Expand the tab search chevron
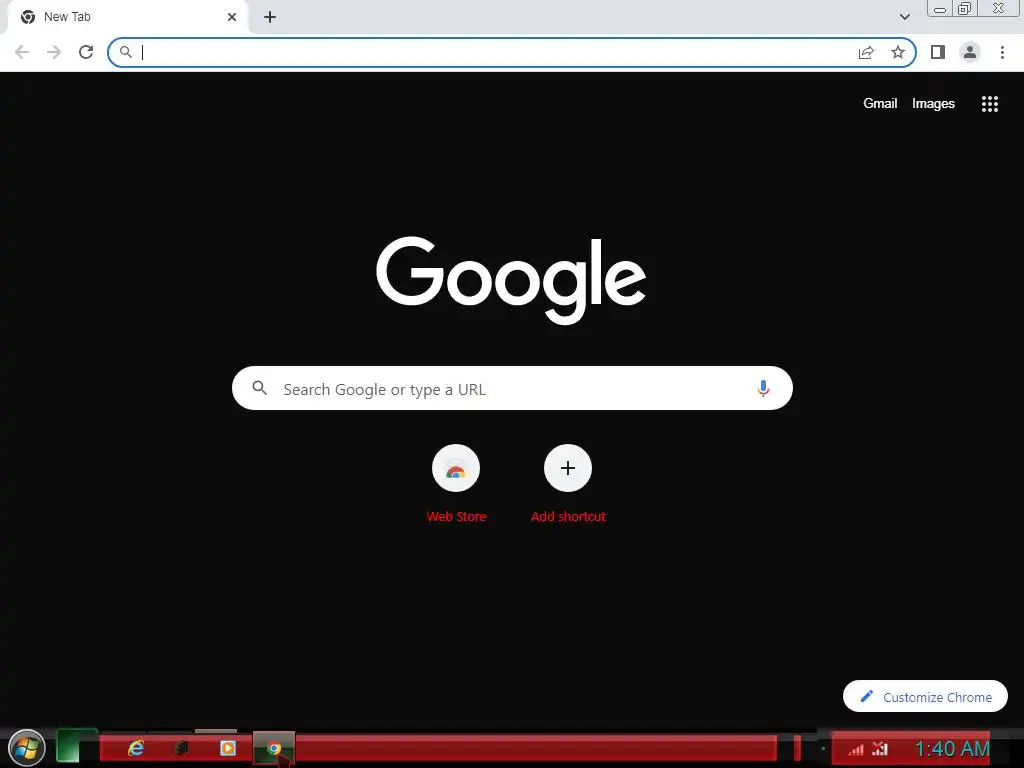 point(904,17)
